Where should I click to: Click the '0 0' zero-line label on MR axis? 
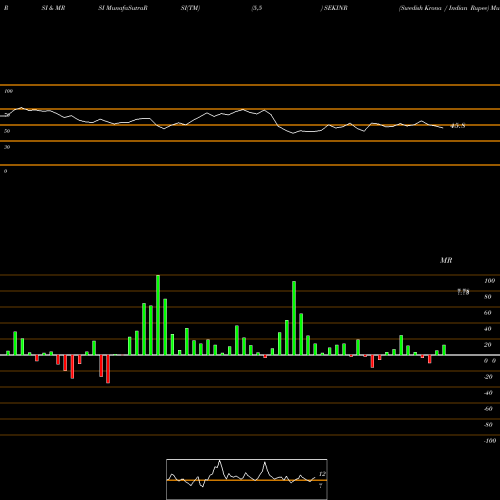tap(490, 361)
